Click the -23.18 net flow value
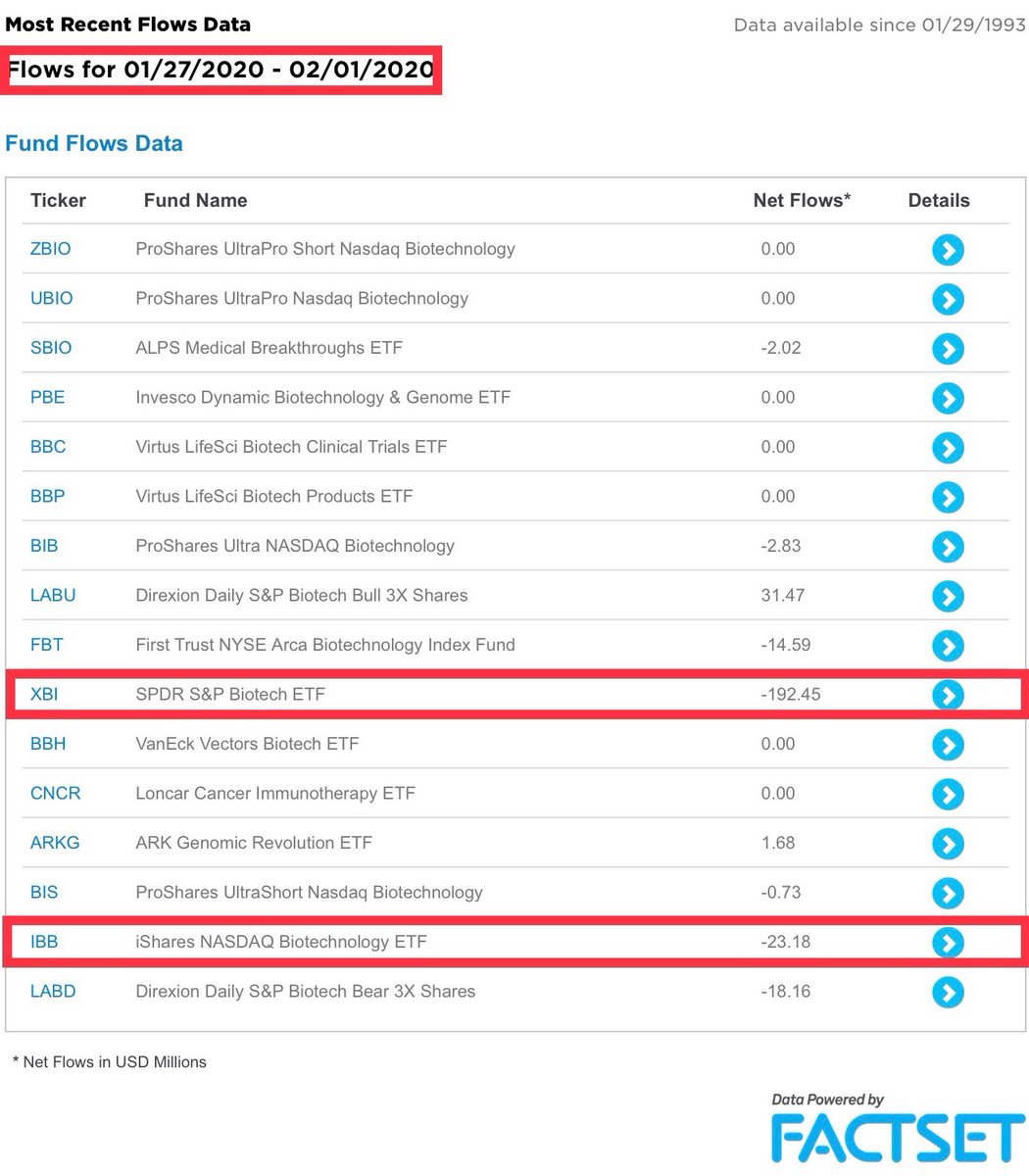Viewport: 1029px width, 1176px height. pyautogui.click(x=787, y=942)
